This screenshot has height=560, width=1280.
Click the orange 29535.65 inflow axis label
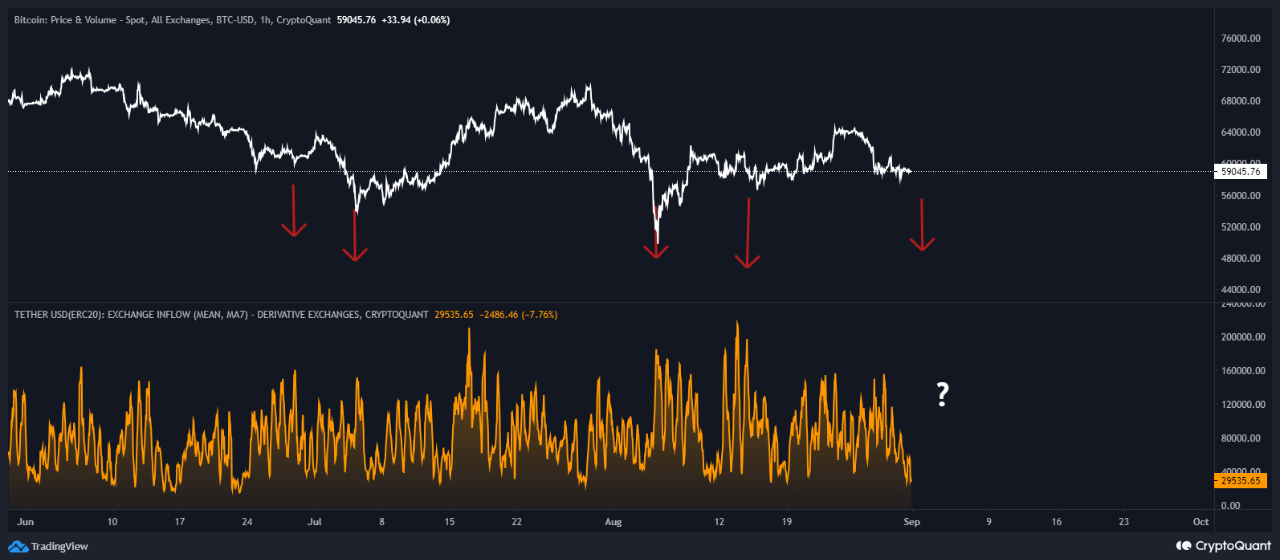(1241, 481)
